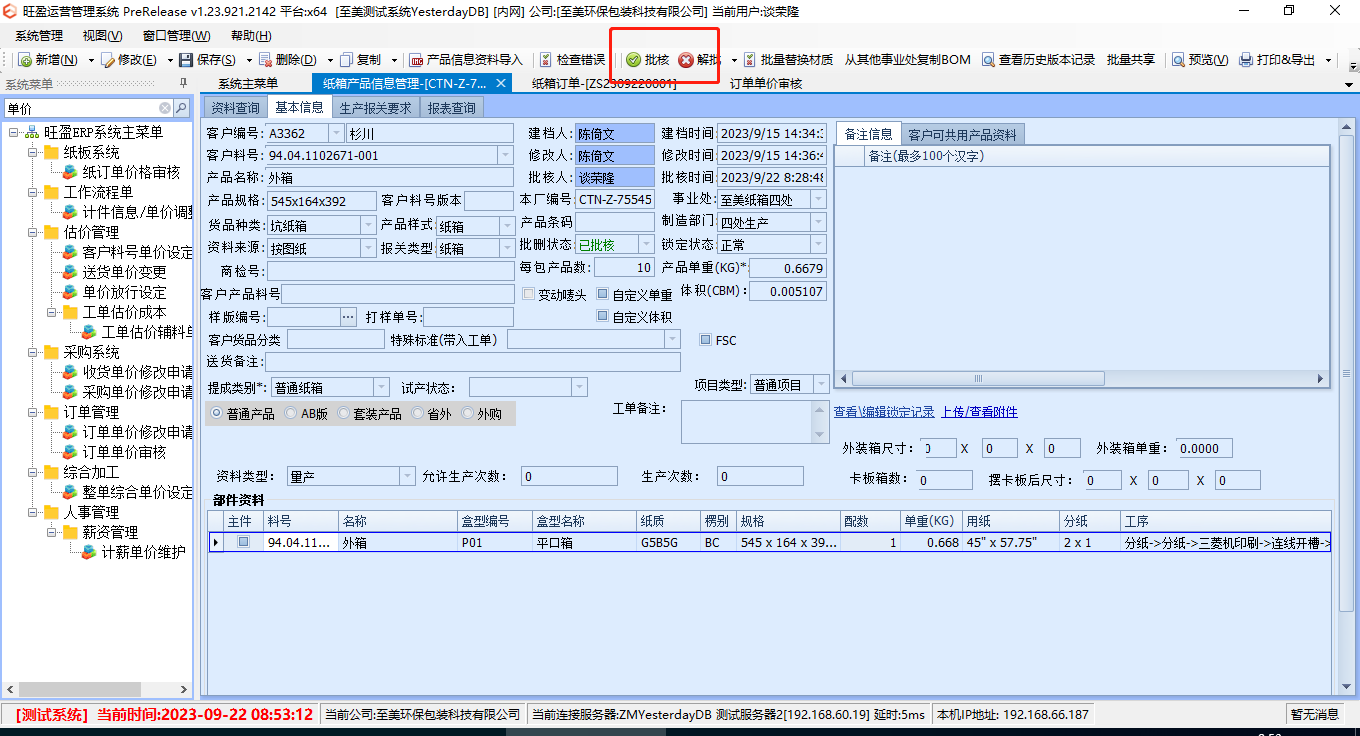Click the 查看\编辑锁定记录 link
1360x736 pixels.
(x=884, y=412)
